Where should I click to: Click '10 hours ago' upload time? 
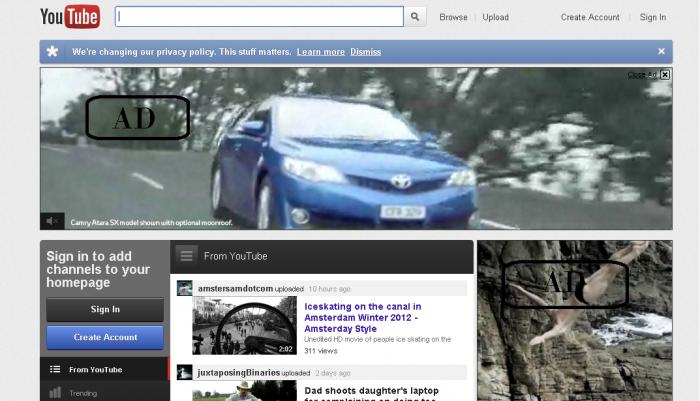pyautogui.click(x=329, y=289)
